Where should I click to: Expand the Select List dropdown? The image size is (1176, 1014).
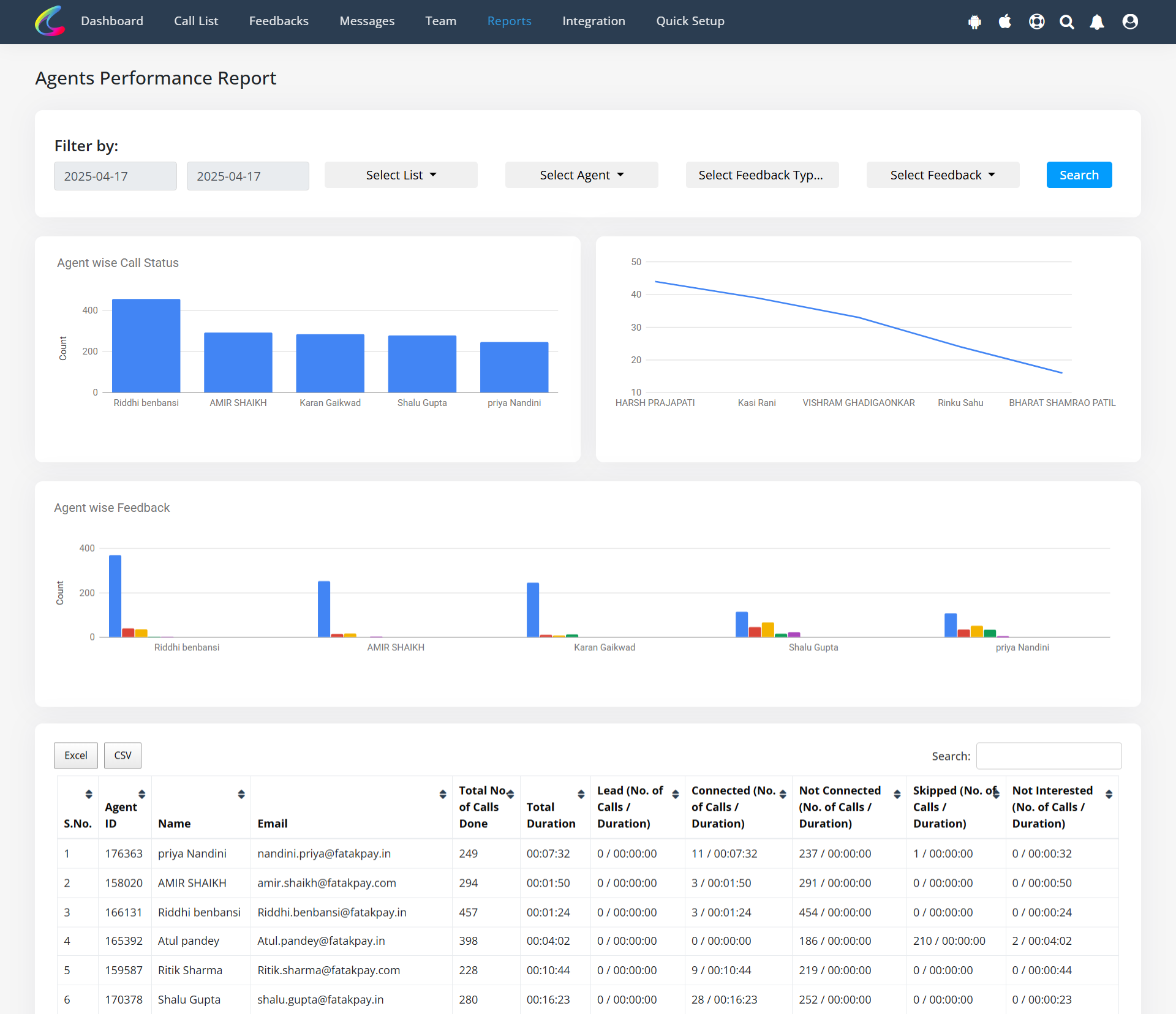[401, 175]
